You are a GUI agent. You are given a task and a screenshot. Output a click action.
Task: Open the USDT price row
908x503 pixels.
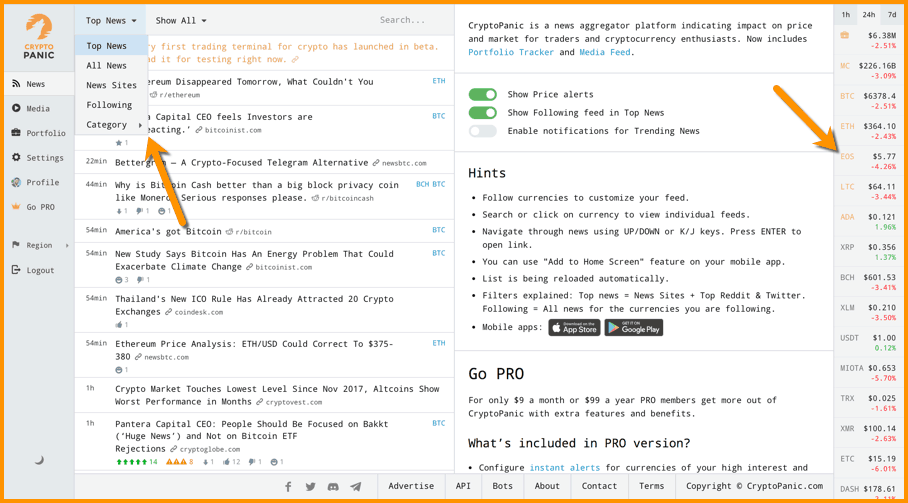pyautogui.click(x=869, y=342)
